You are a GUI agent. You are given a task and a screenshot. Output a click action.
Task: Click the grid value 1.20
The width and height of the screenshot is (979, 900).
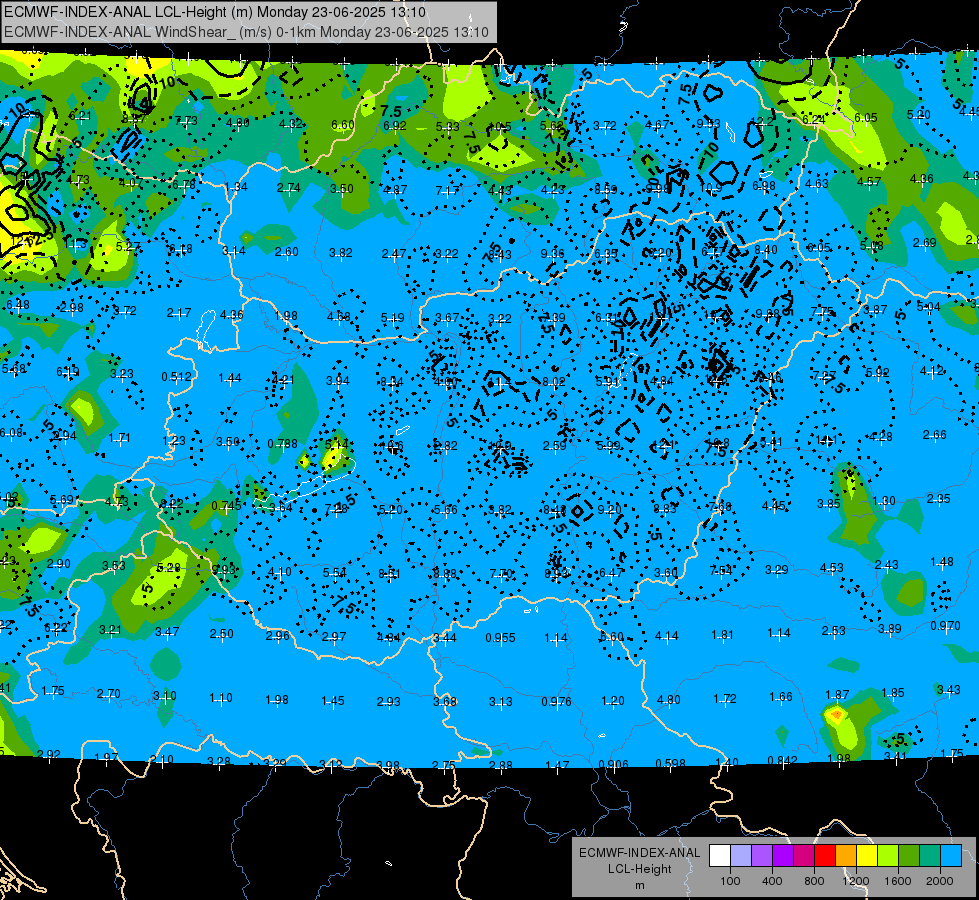(612, 701)
